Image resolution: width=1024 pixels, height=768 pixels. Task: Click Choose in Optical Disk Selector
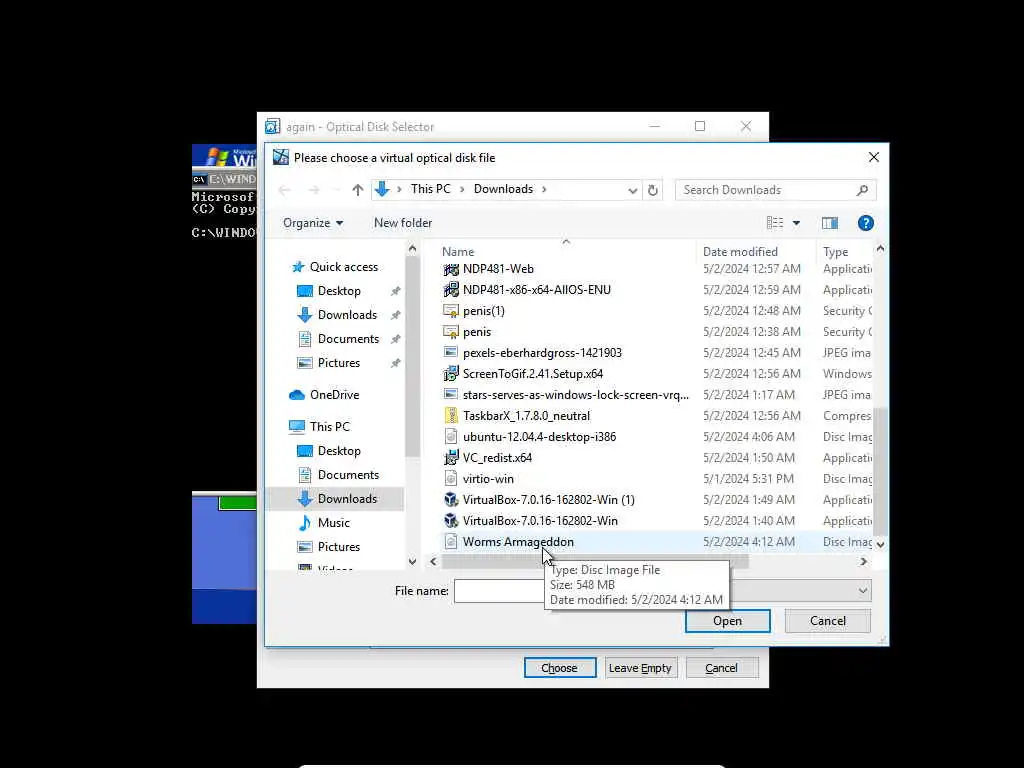560,668
